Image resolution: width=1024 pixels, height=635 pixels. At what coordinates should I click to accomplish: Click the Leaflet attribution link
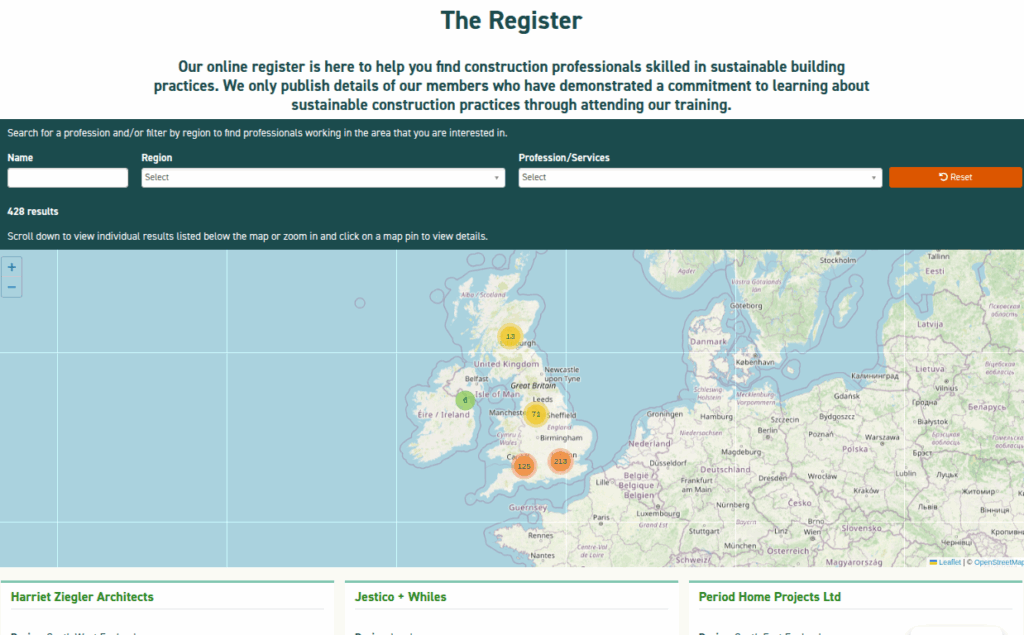(949, 562)
